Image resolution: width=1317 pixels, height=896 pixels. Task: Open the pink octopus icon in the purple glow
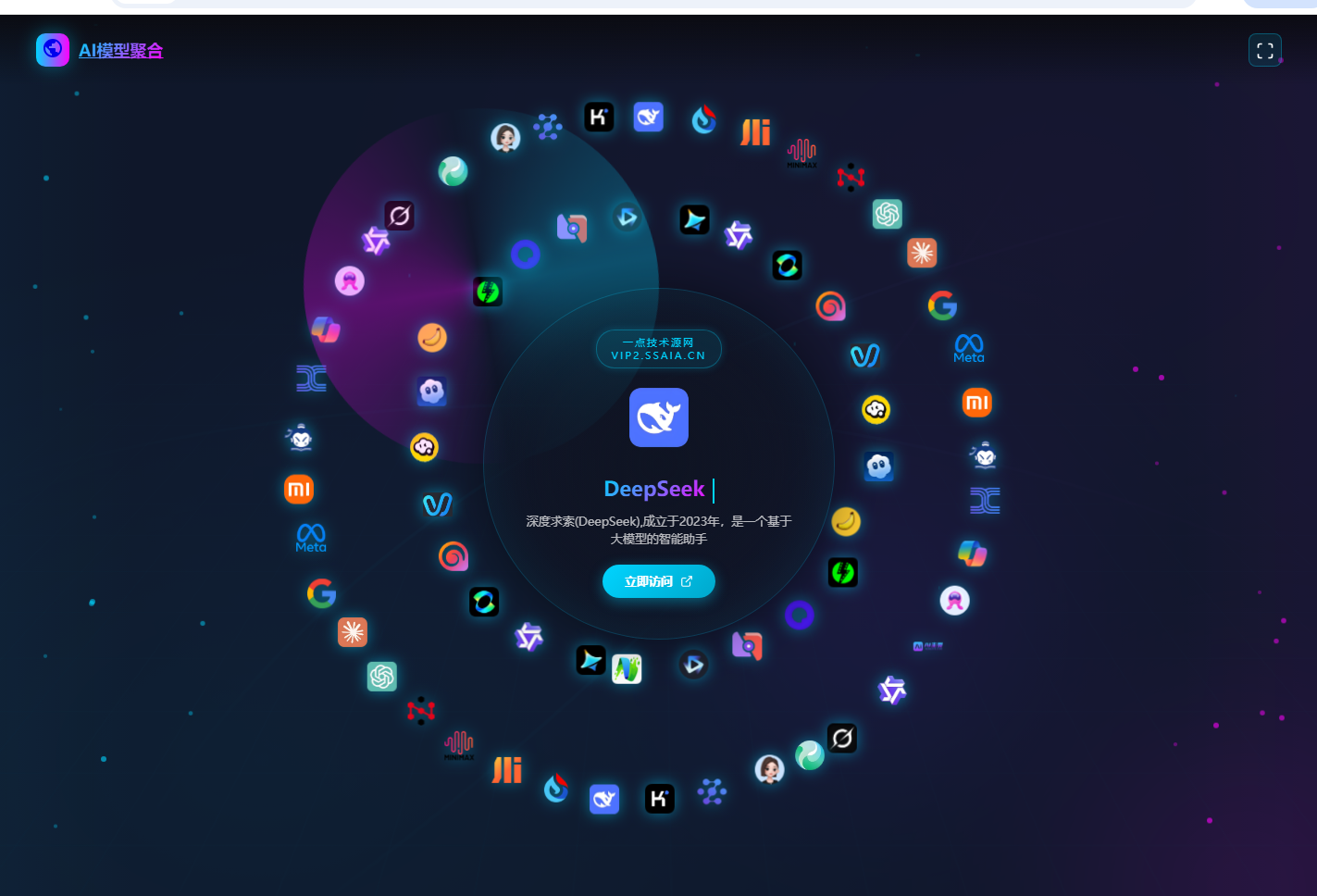point(349,280)
